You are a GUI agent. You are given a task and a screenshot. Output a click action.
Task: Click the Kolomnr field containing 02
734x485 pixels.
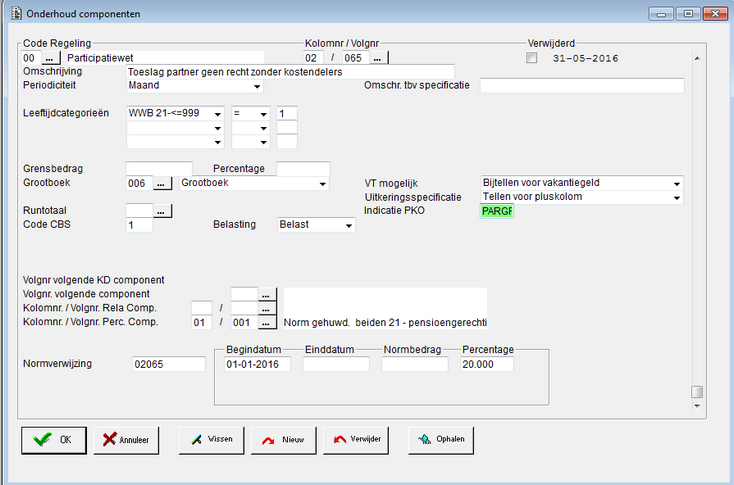[313, 58]
